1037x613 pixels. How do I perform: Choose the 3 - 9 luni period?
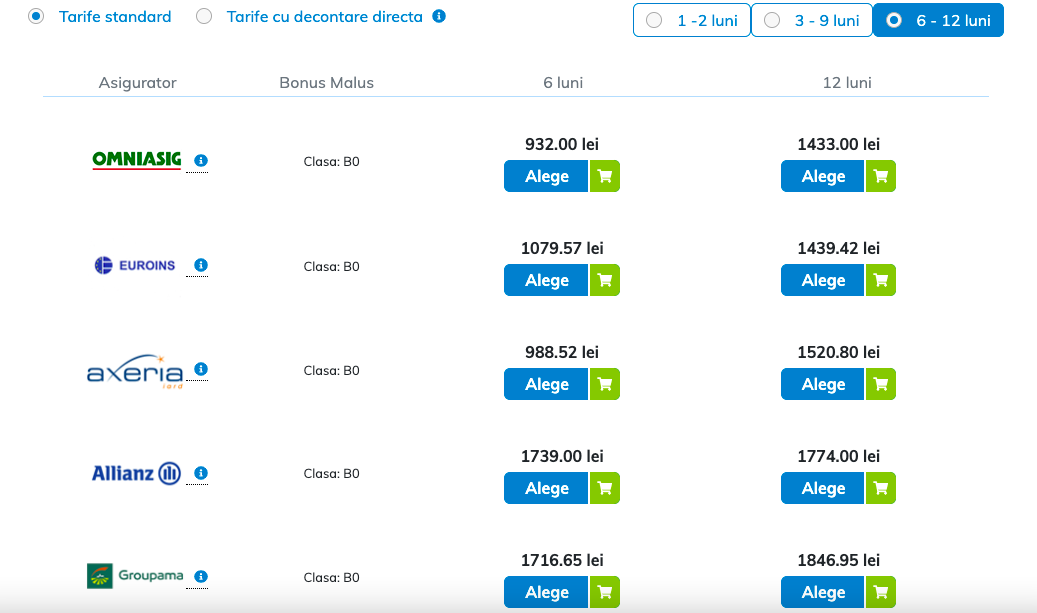(x=811, y=20)
